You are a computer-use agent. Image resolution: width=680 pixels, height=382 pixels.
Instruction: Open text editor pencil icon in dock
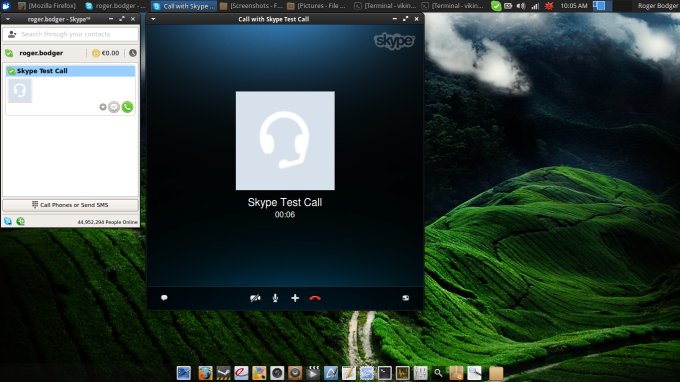tap(348, 373)
